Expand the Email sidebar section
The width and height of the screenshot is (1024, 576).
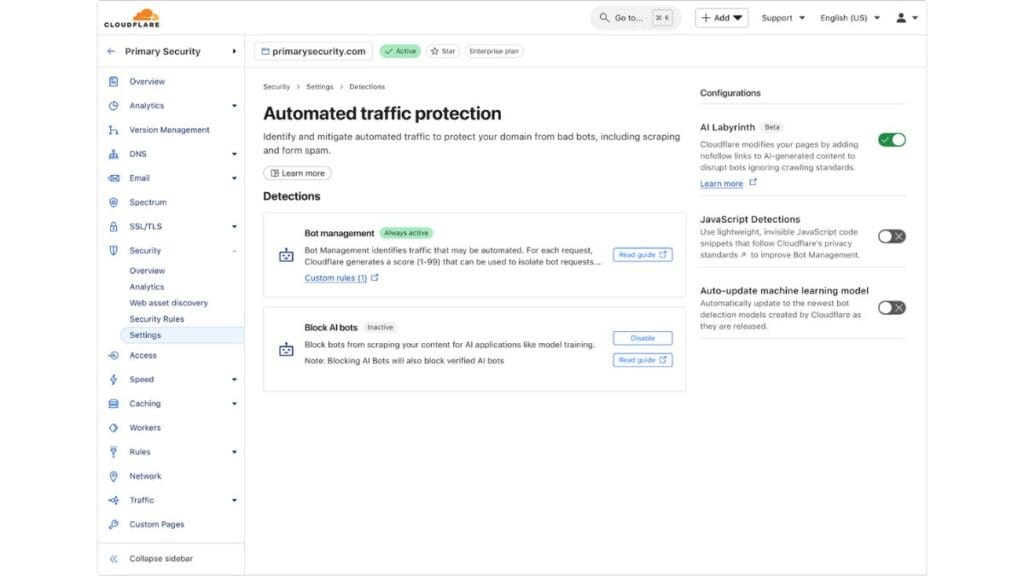(234, 178)
